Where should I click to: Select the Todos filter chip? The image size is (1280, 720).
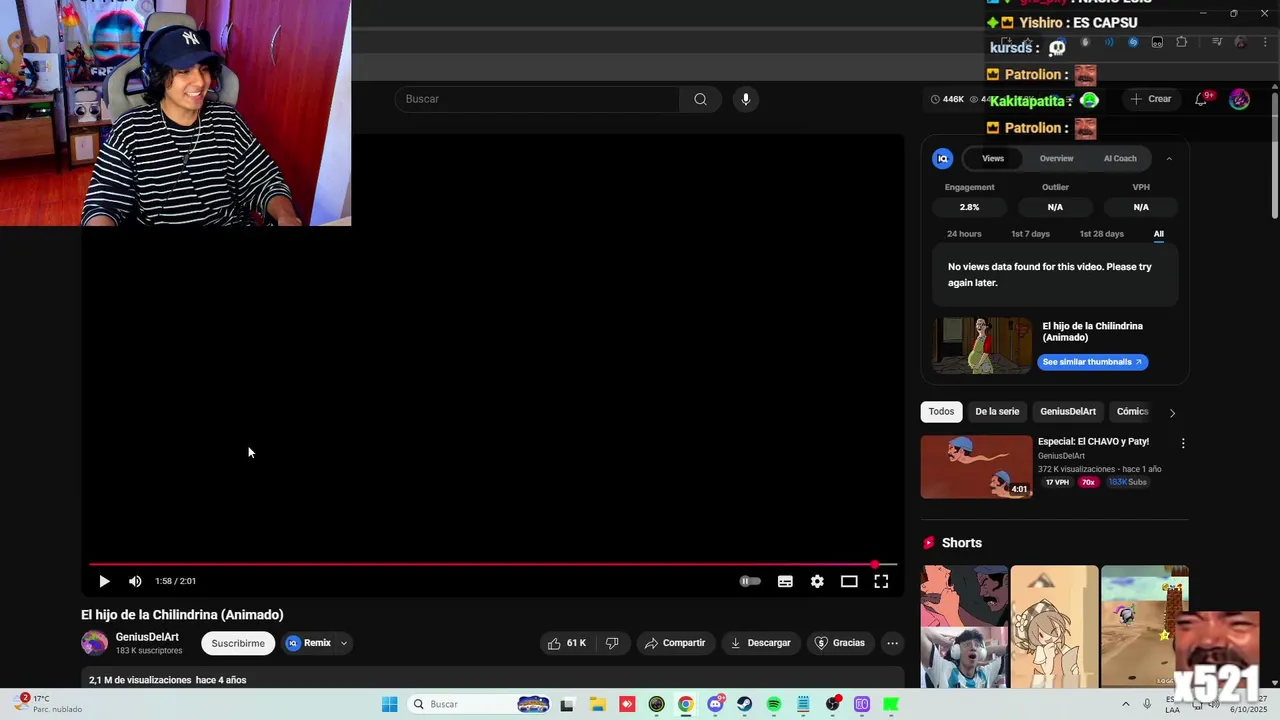click(941, 411)
